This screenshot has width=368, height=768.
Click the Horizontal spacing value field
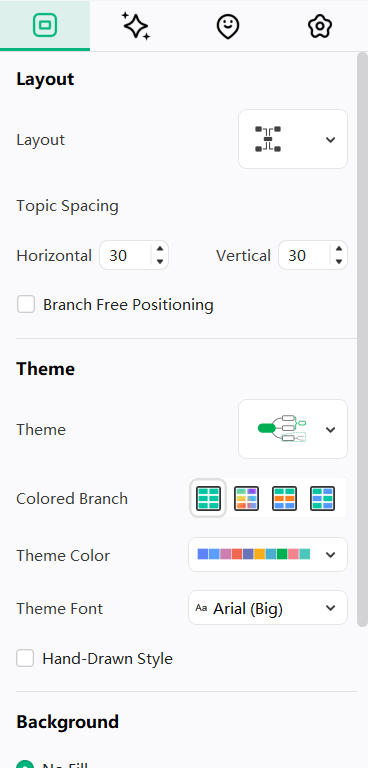pyautogui.click(x=125, y=255)
